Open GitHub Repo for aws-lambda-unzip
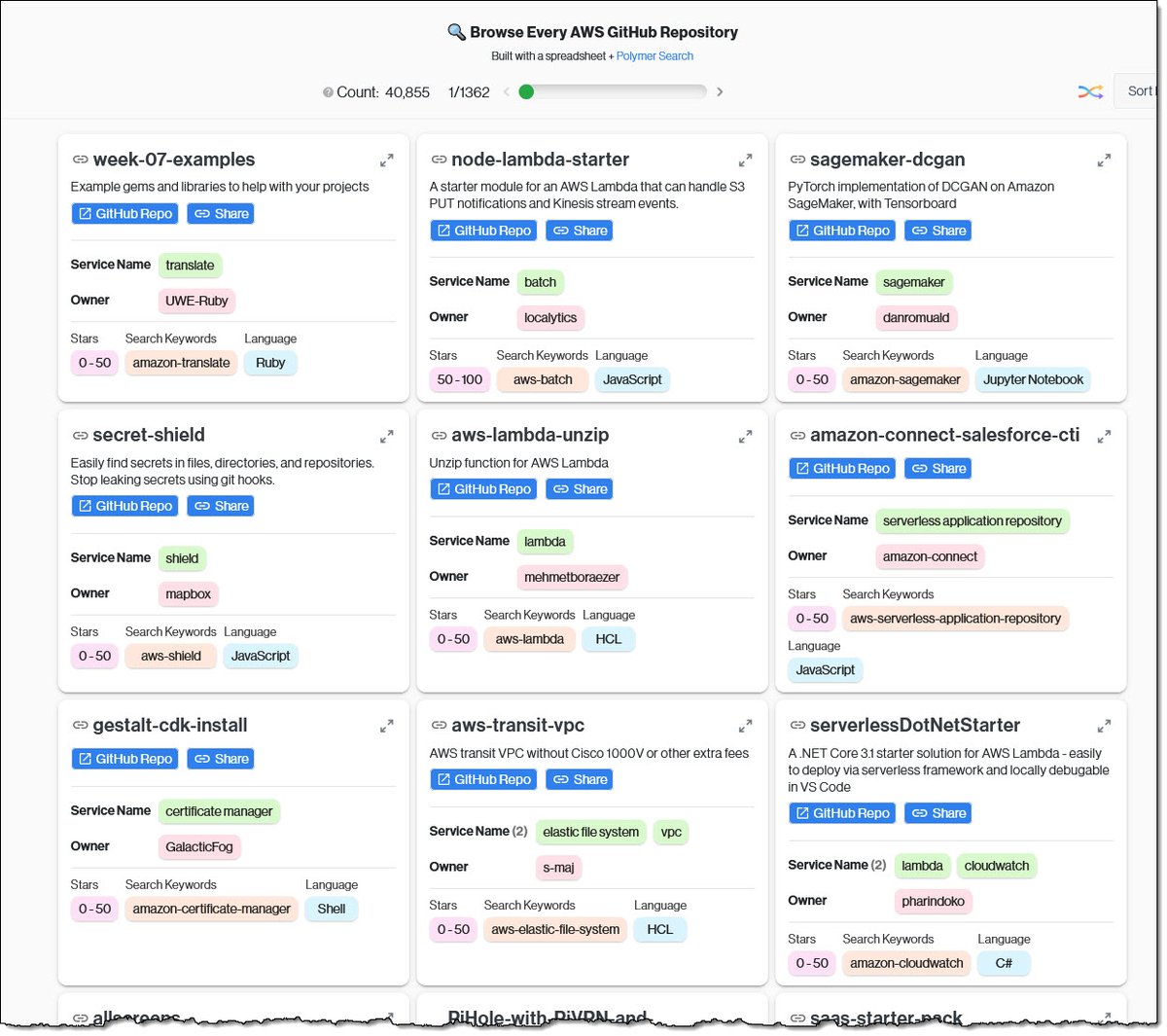The image size is (1167, 1036). coord(484,489)
